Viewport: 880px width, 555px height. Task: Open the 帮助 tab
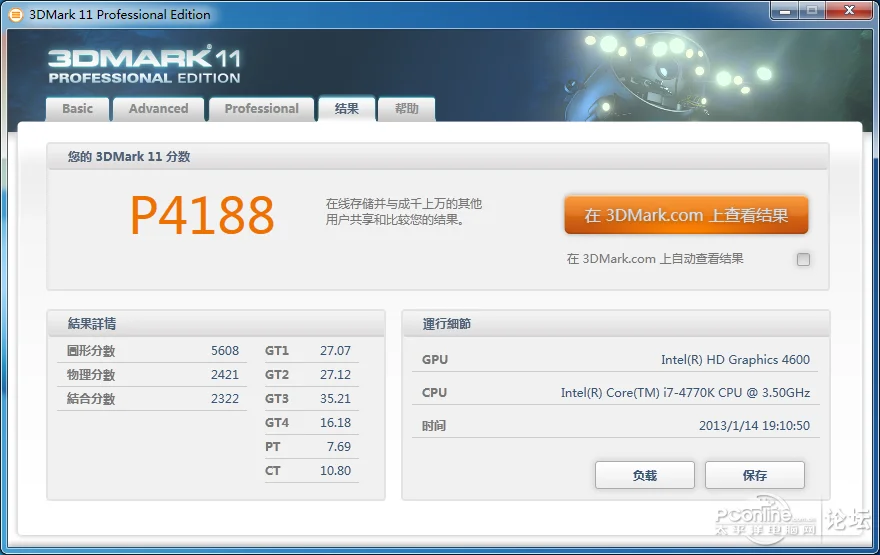[407, 109]
